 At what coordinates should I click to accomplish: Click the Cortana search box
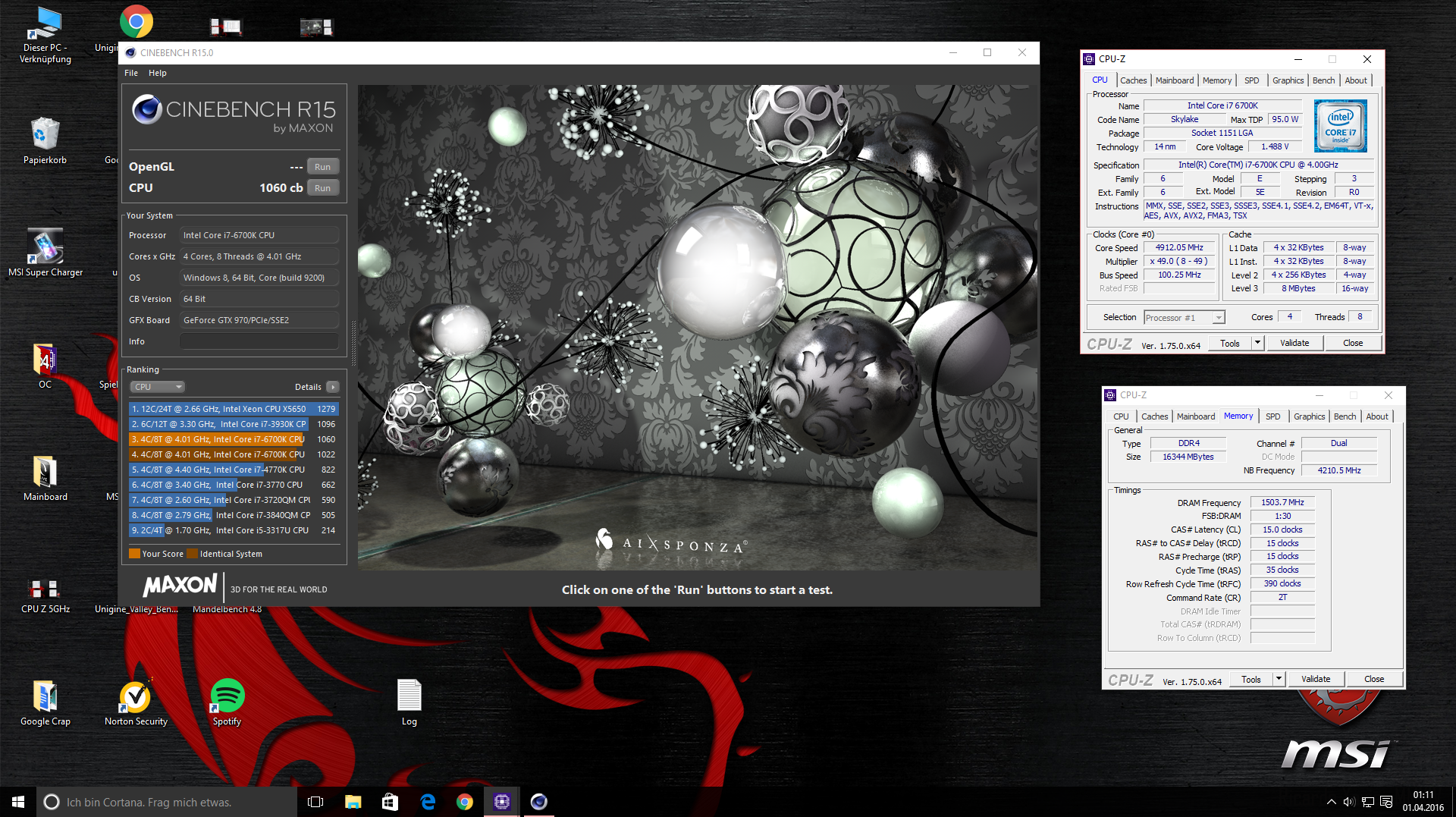167,802
